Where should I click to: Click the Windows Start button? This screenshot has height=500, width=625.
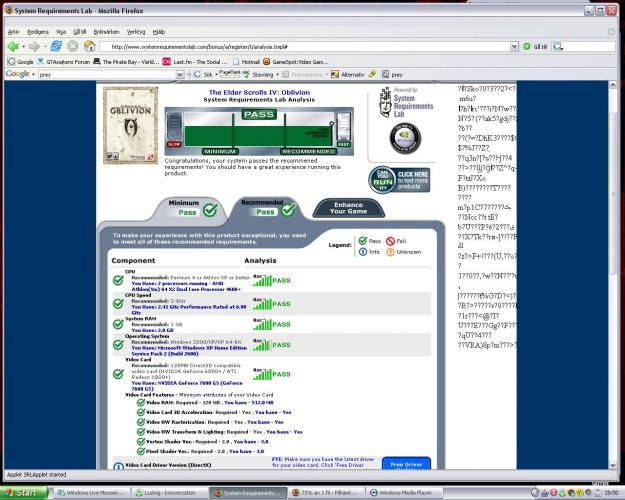(x=25, y=492)
